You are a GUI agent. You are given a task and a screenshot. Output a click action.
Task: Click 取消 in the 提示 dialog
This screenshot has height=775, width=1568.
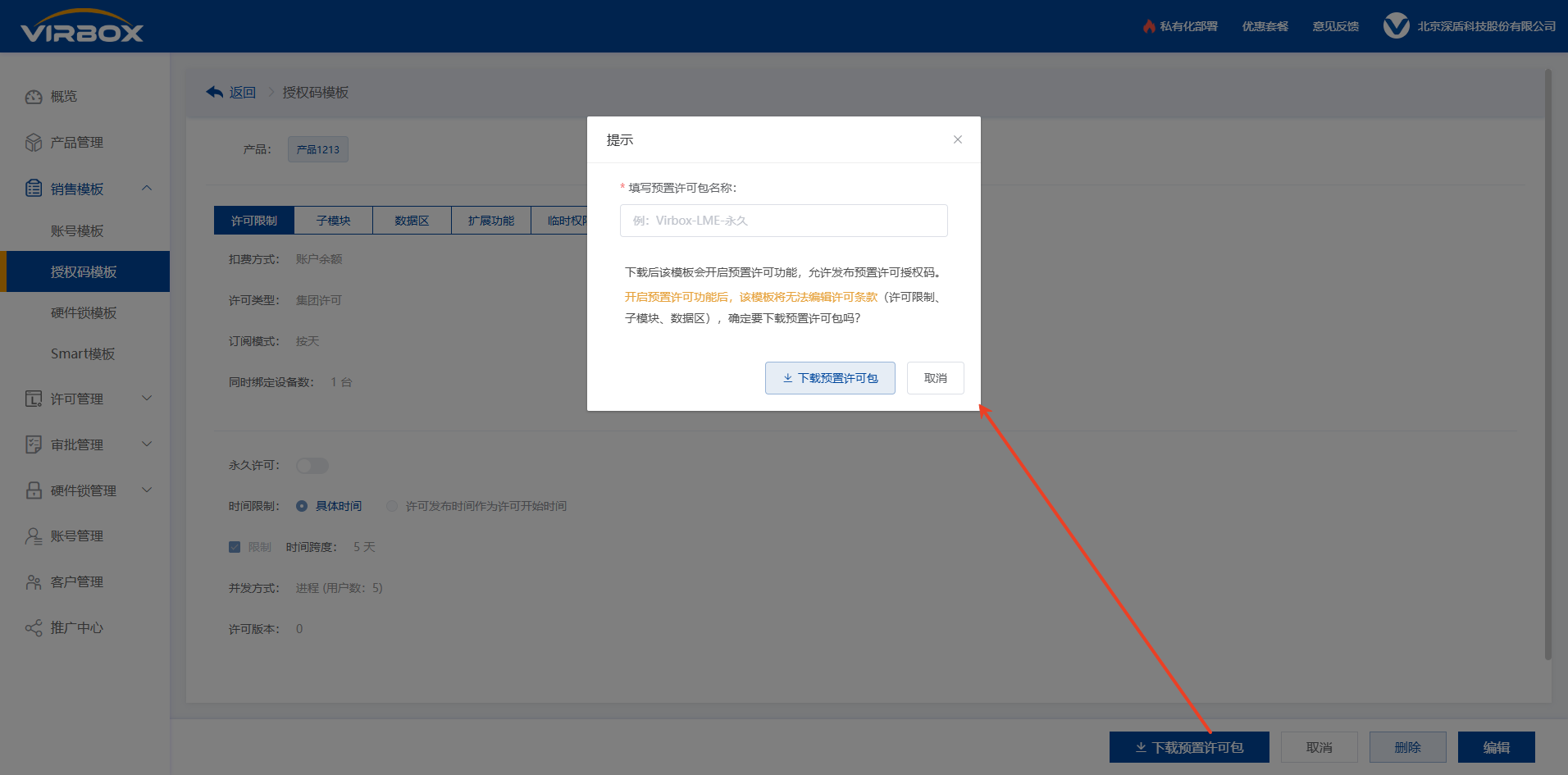click(936, 378)
